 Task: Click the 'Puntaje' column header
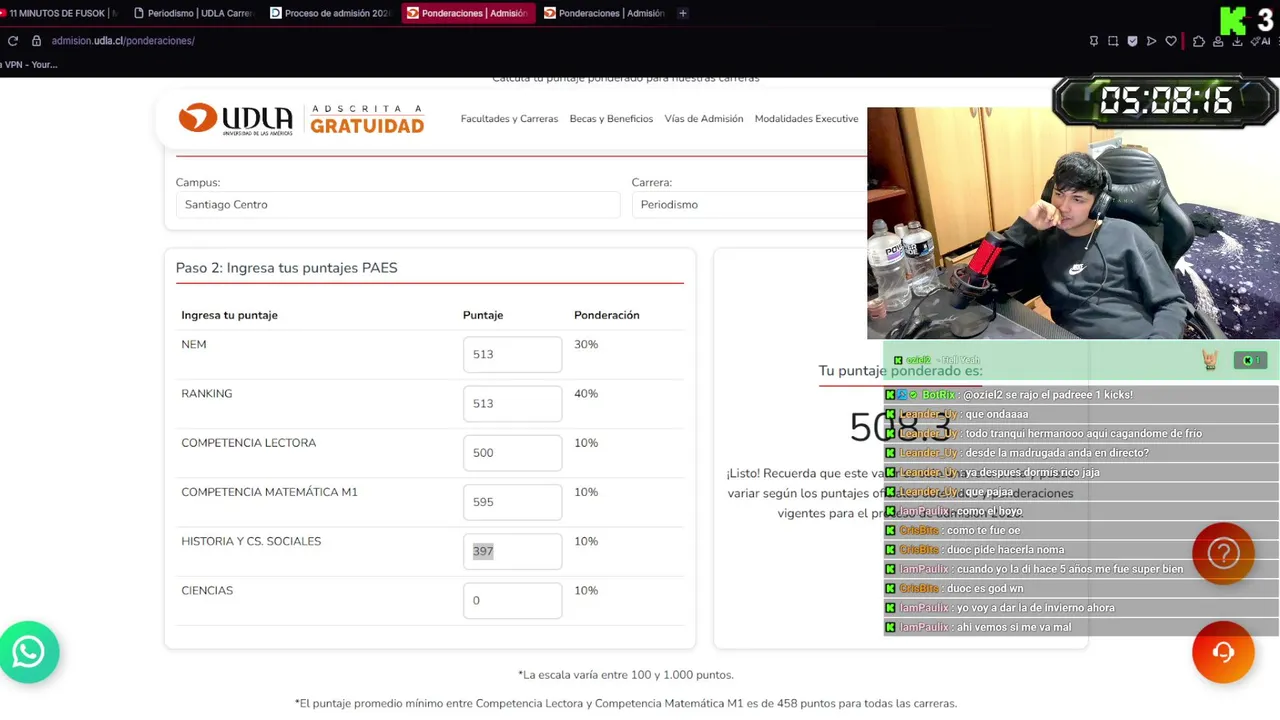483,315
